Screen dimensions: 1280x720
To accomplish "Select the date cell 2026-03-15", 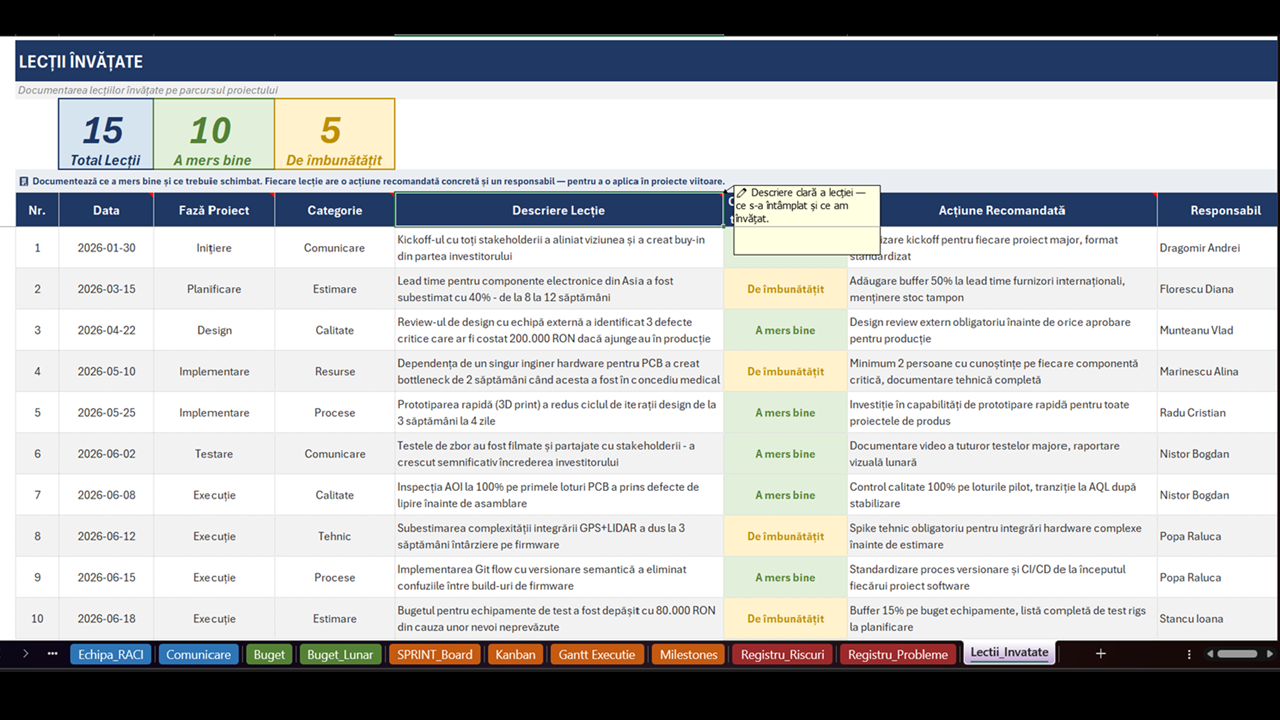I will 106,289.
